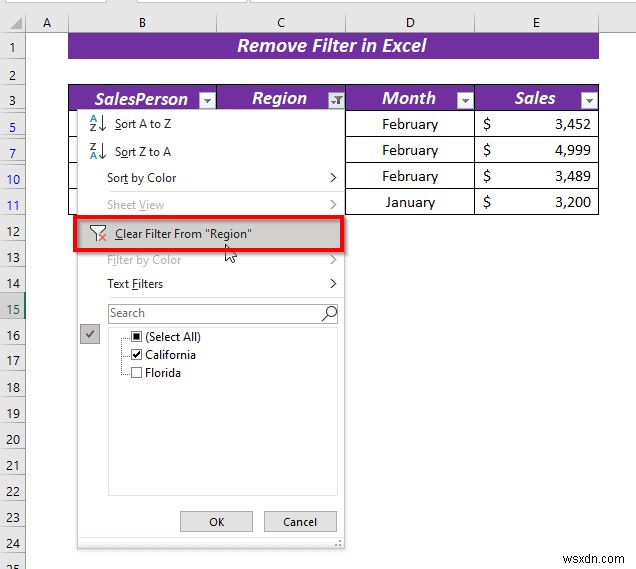Image resolution: width=636 pixels, height=569 pixels.
Task: Choose Sort A to Z
Action: pyautogui.click(x=211, y=124)
